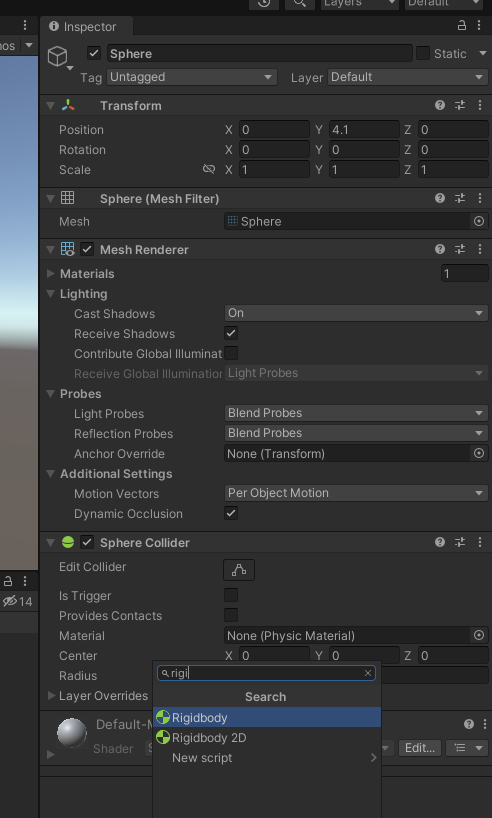Click the material preview sphere thumbnail
492x818 pixels.
pos(71,732)
